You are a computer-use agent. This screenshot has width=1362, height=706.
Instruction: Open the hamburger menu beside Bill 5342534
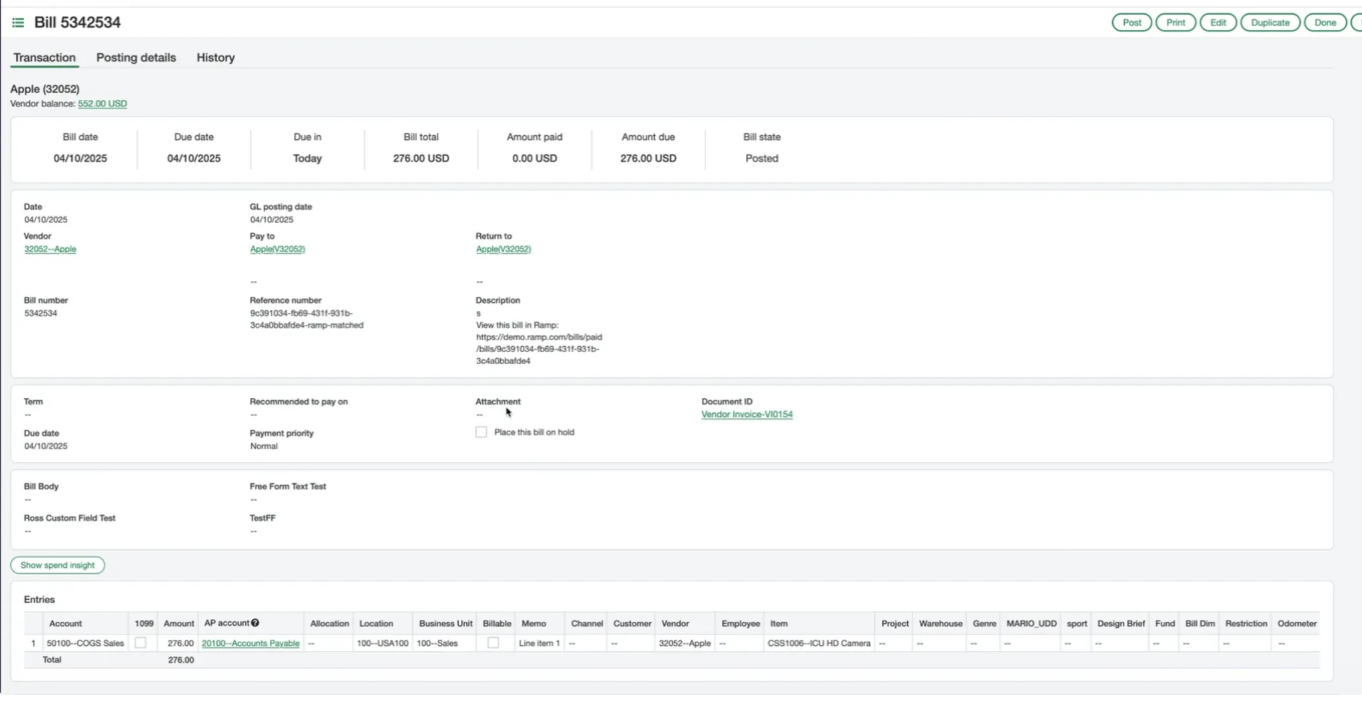click(18, 23)
